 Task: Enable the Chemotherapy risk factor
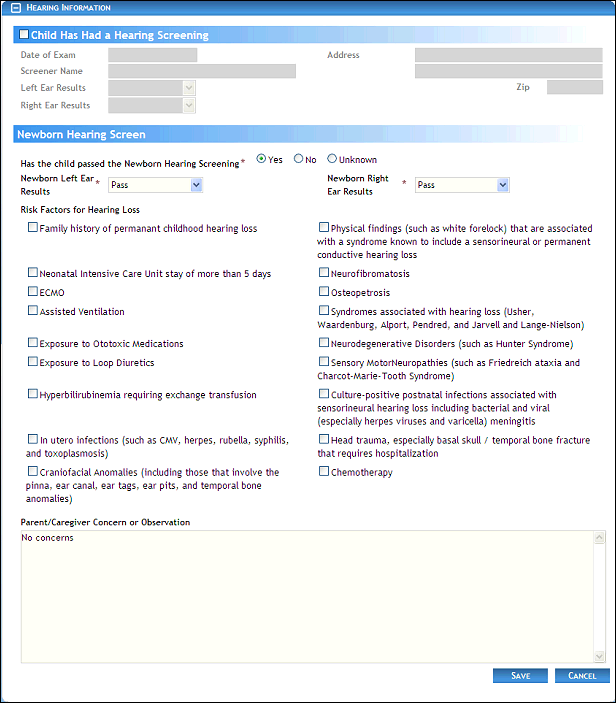324,471
